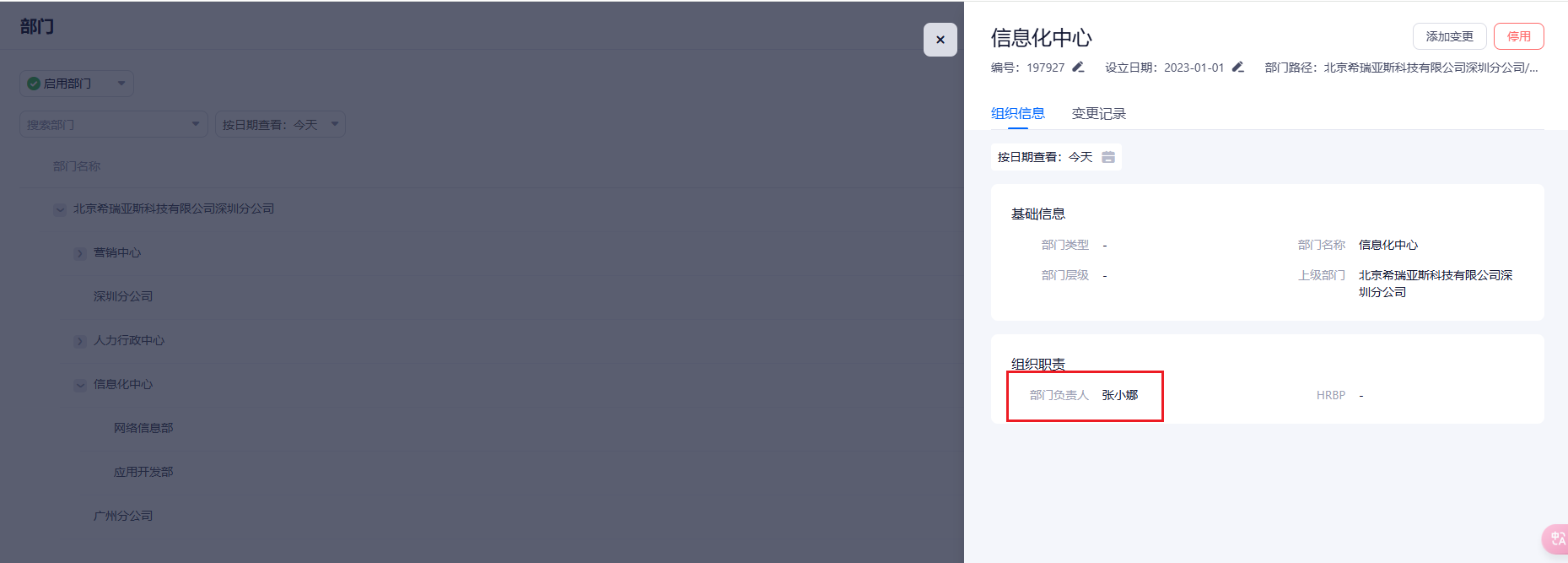Open the left 按日期查看：今天 dropdown
The width and height of the screenshot is (1568, 563).
tap(334, 125)
